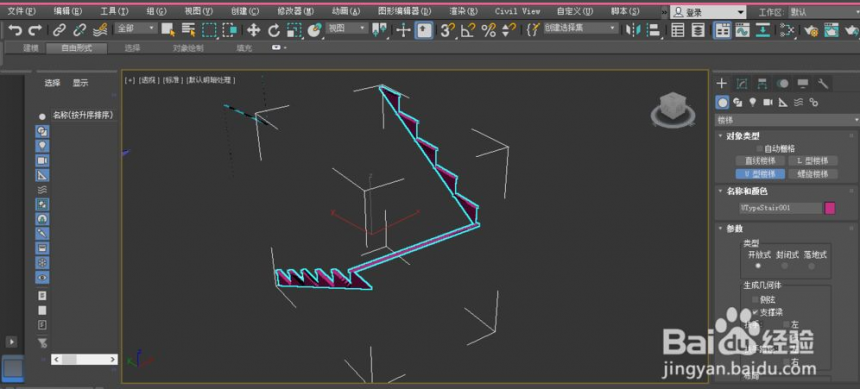Open the 自定义(U) menu
860x389 pixels.
point(574,11)
